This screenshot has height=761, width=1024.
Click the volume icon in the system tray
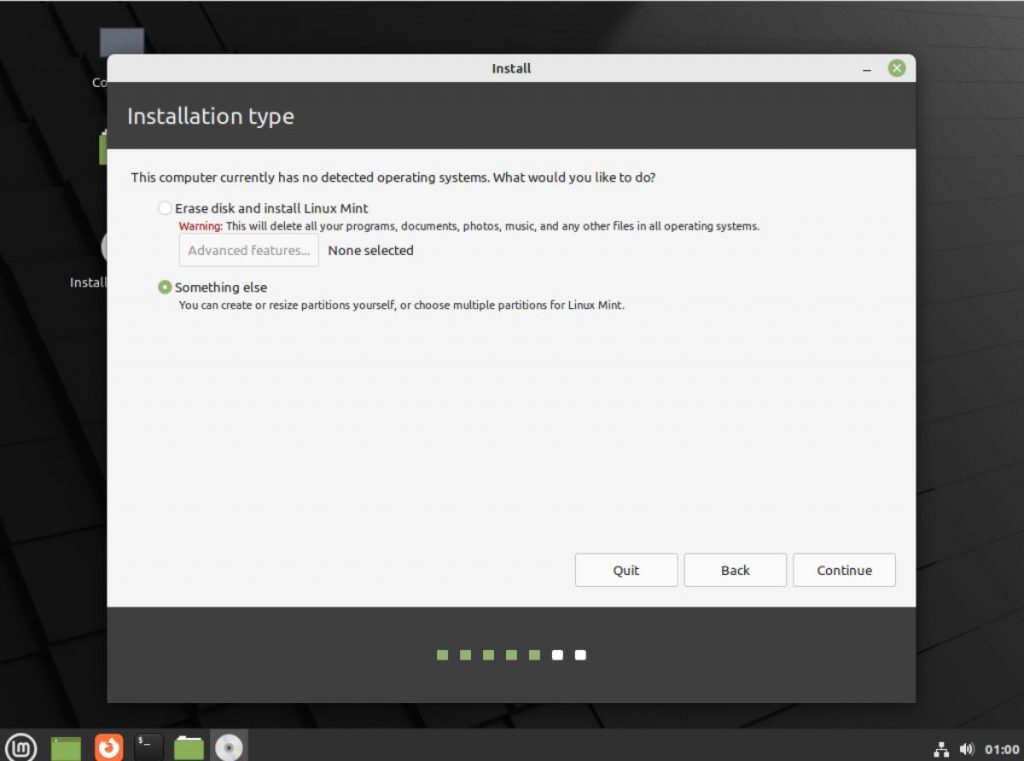(x=967, y=748)
